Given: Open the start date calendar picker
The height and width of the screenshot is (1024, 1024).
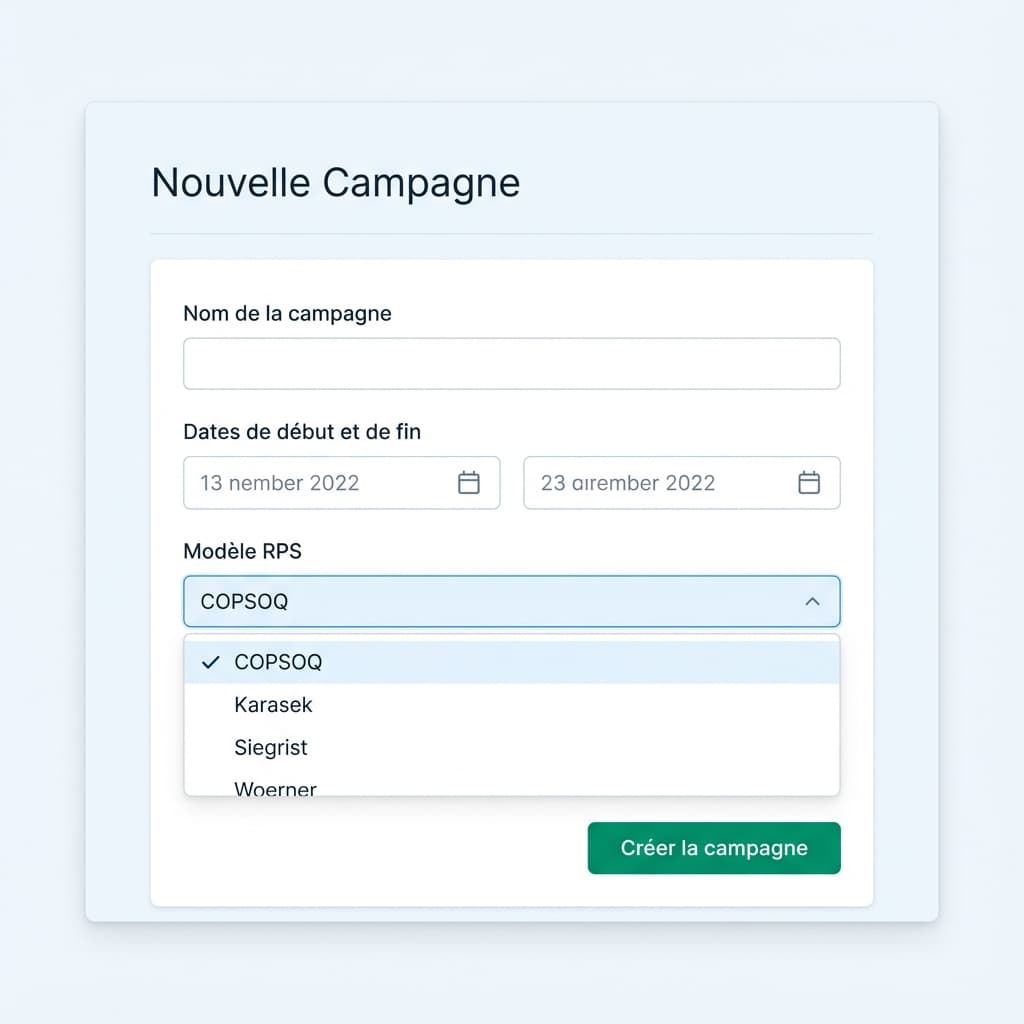Looking at the screenshot, I should click(x=468, y=482).
